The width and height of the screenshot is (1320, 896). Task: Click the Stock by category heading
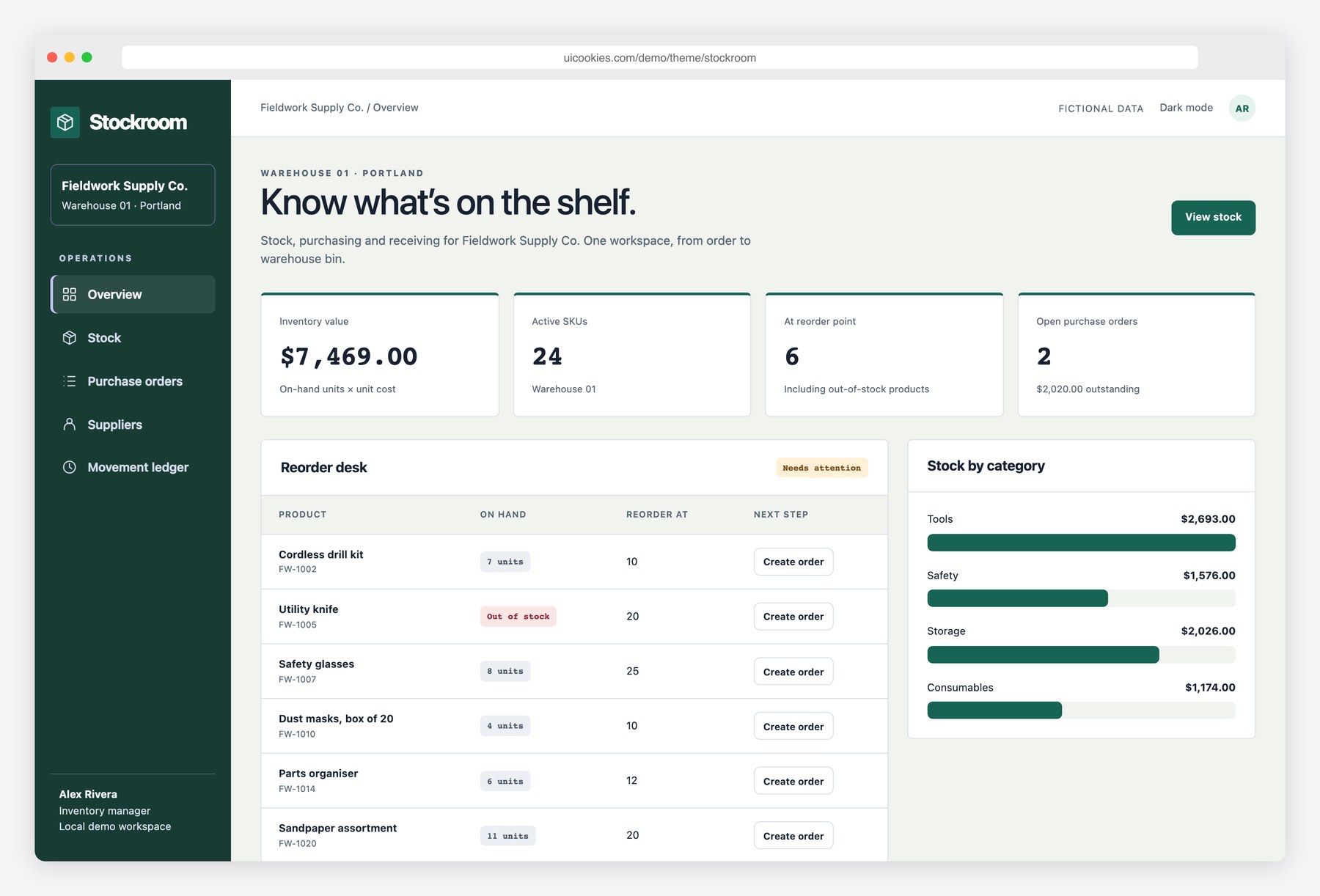(986, 466)
